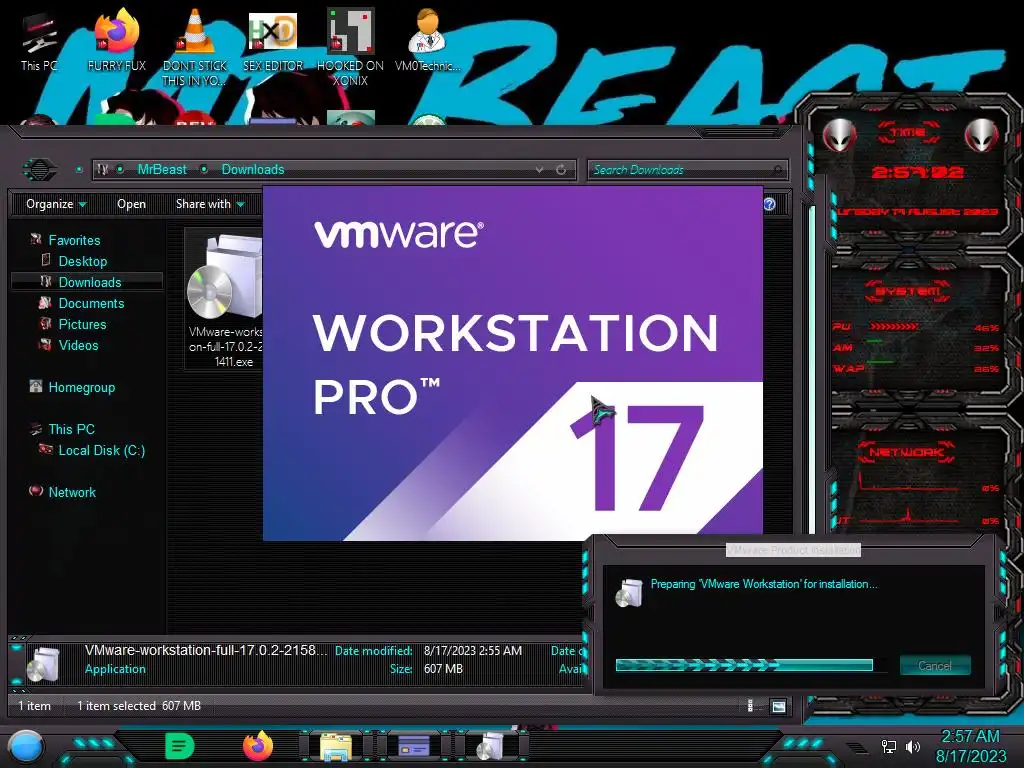Click the VMware installation progress bar
The image size is (1024, 768).
[744, 665]
